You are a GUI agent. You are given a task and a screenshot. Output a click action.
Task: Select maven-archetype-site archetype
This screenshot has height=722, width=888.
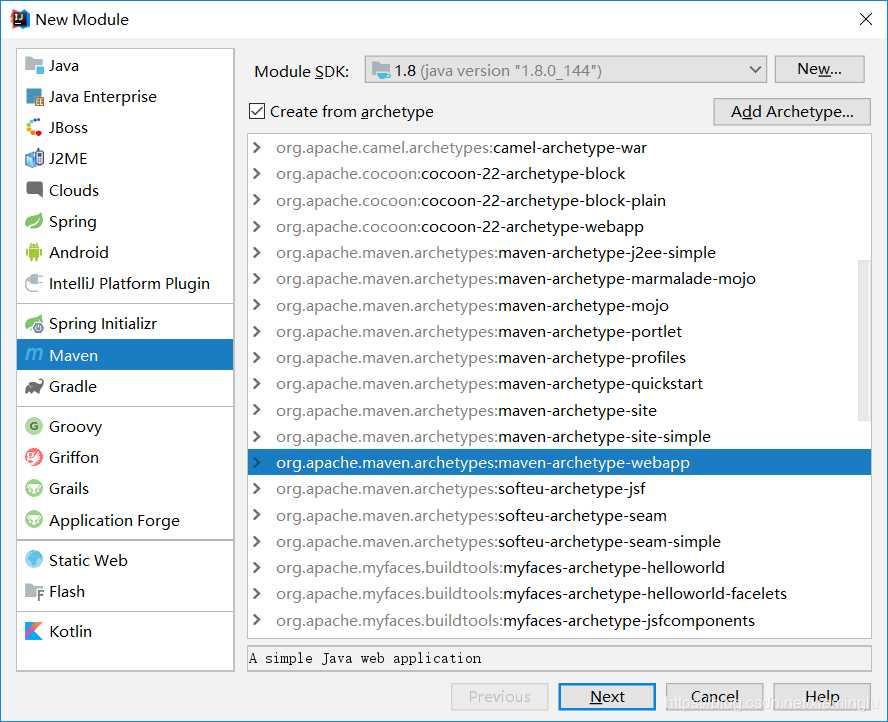559,410
